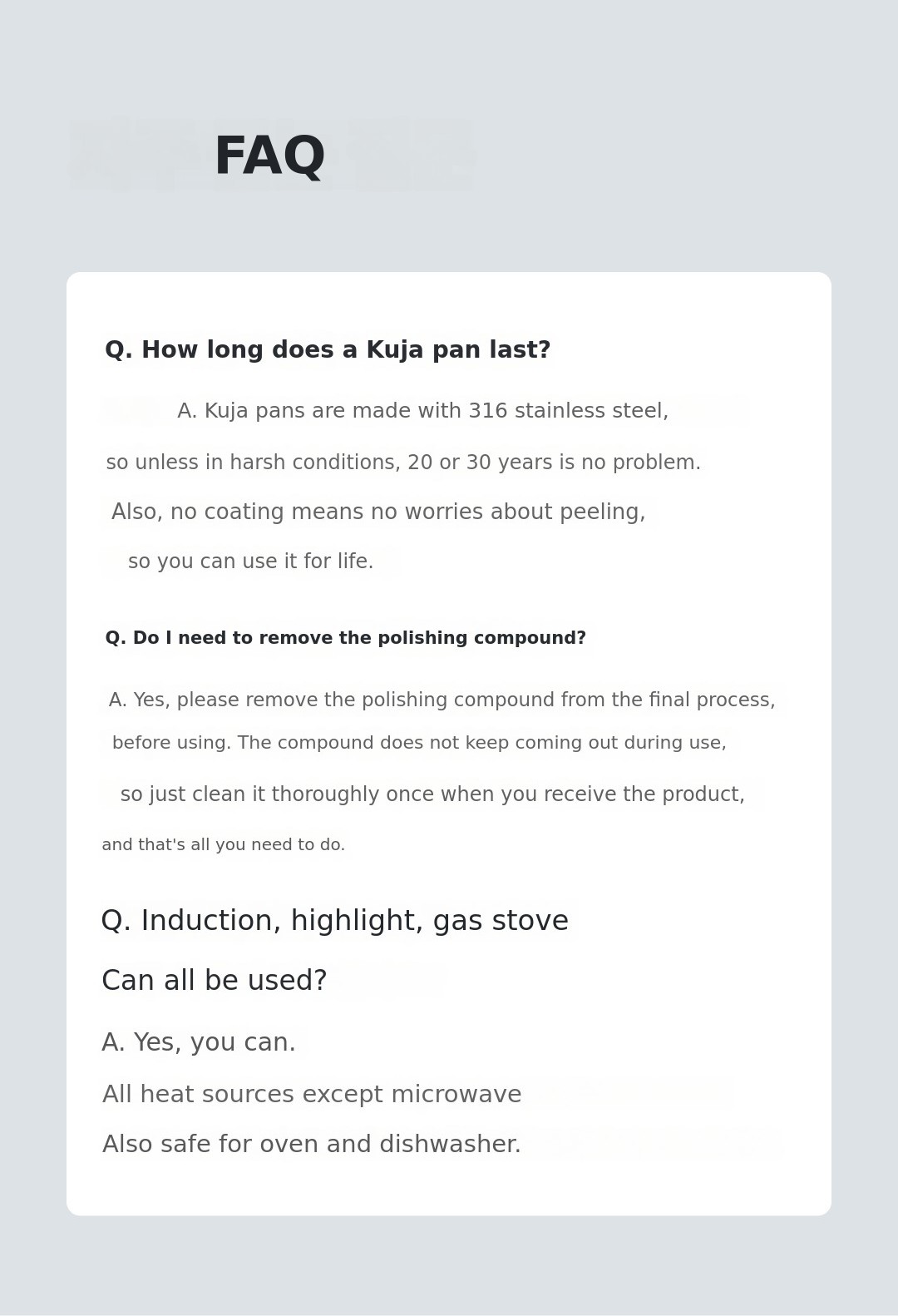Click the FAQ heading
The height and width of the screenshot is (1316, 898).
[x=269, y=156]
